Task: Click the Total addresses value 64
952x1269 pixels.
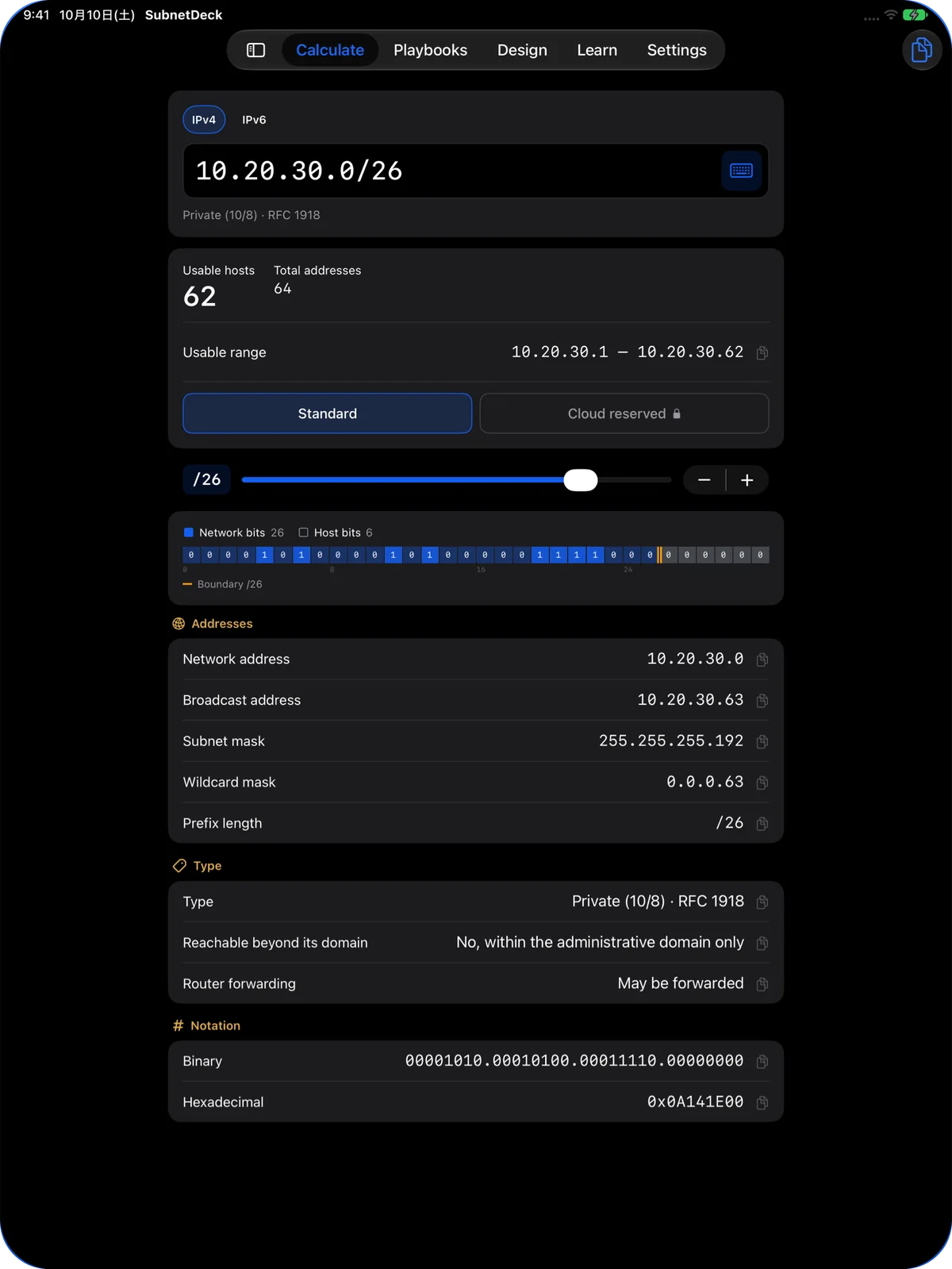Action: (282, 289)
